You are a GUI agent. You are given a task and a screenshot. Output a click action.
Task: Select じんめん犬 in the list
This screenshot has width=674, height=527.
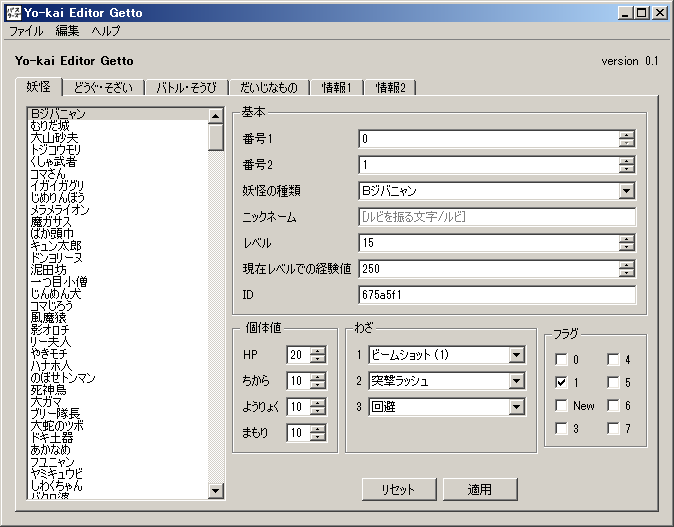[118, 294]
